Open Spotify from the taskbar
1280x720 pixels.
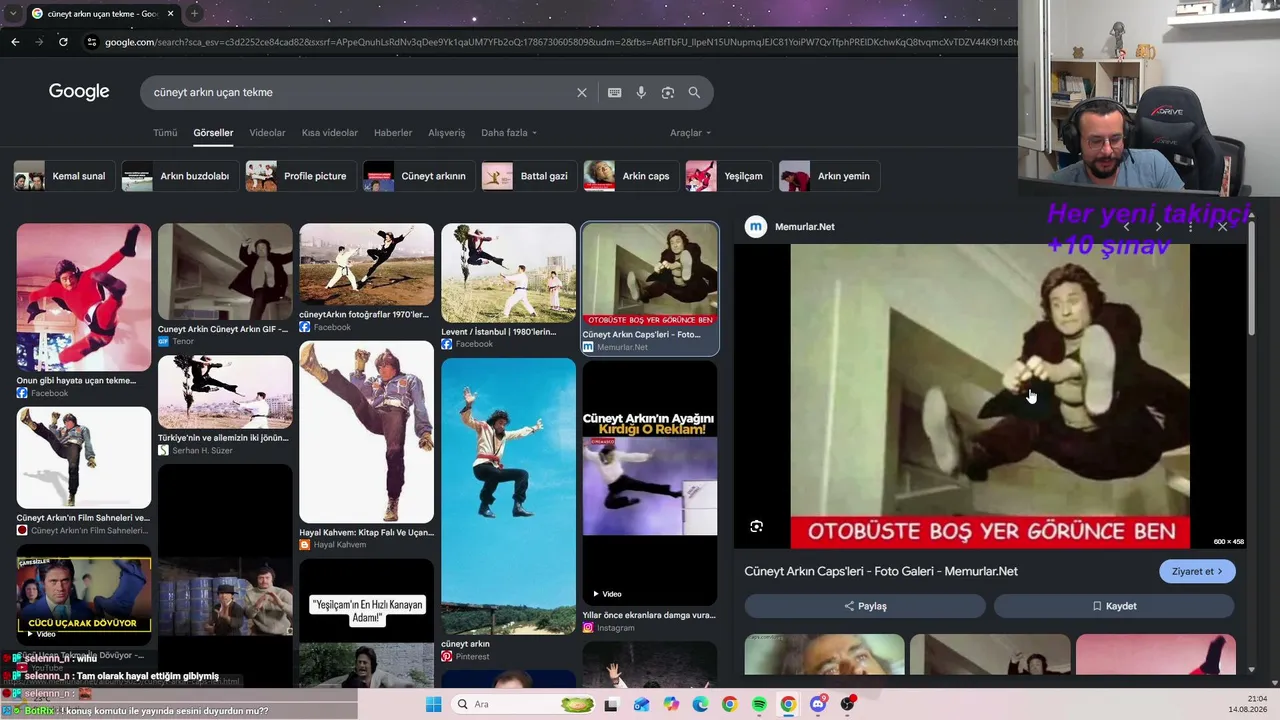759,704
